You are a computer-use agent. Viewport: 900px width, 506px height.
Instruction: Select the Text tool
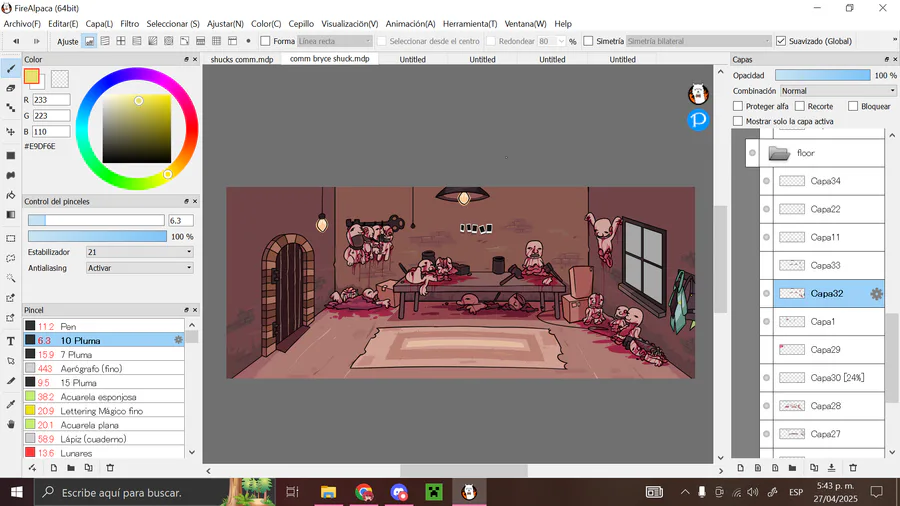pos(10,341)
